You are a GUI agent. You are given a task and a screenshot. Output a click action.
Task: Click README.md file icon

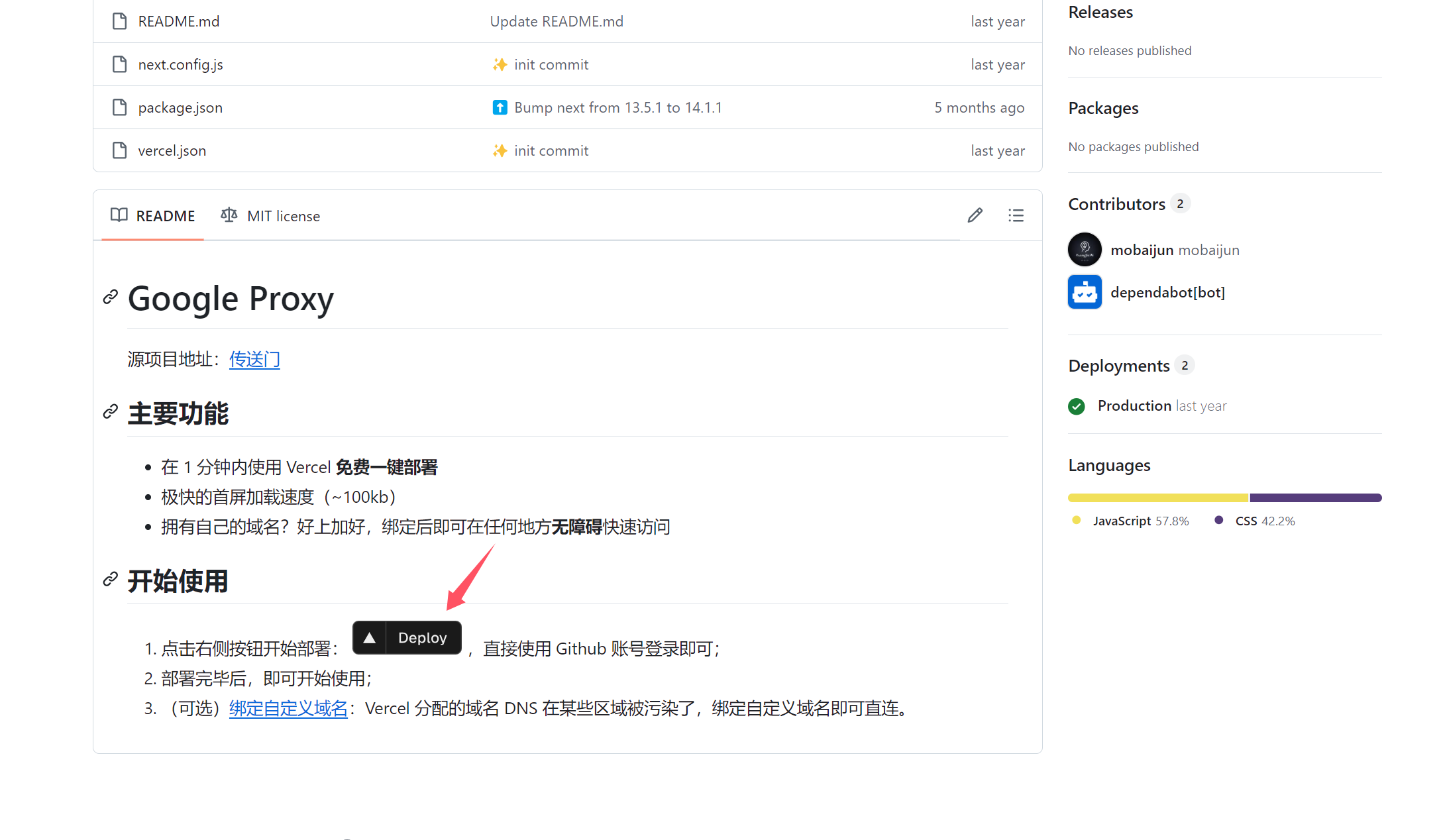coord(119,21)
